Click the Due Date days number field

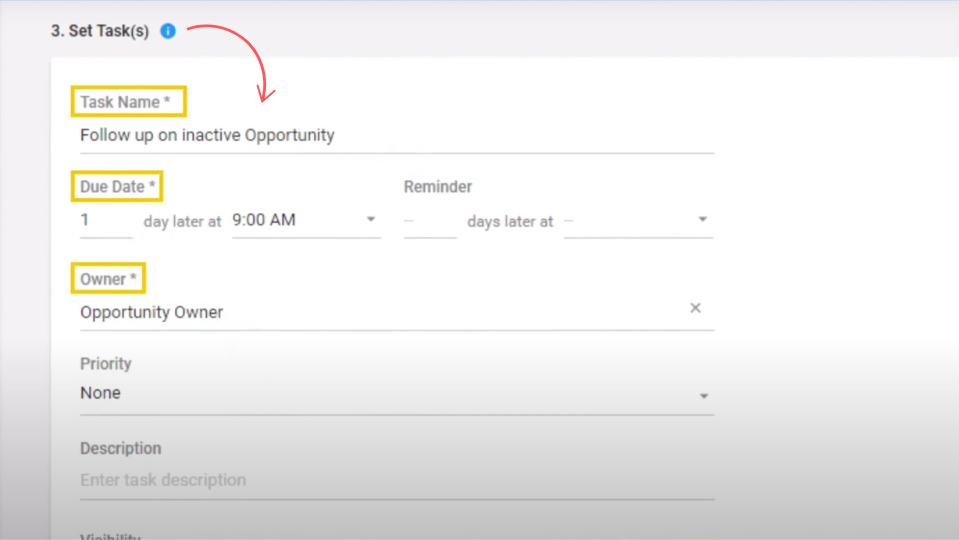pyautogui.click(x=106, y=221)
